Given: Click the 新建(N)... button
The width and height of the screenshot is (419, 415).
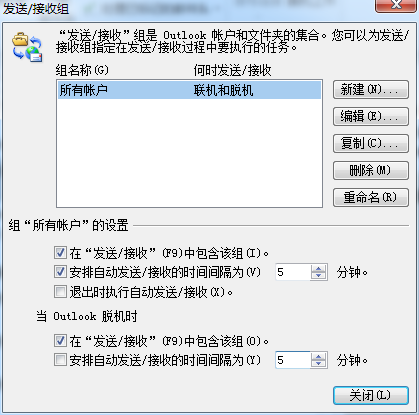Looking at the screenshot, I should (x=371, y=89).
